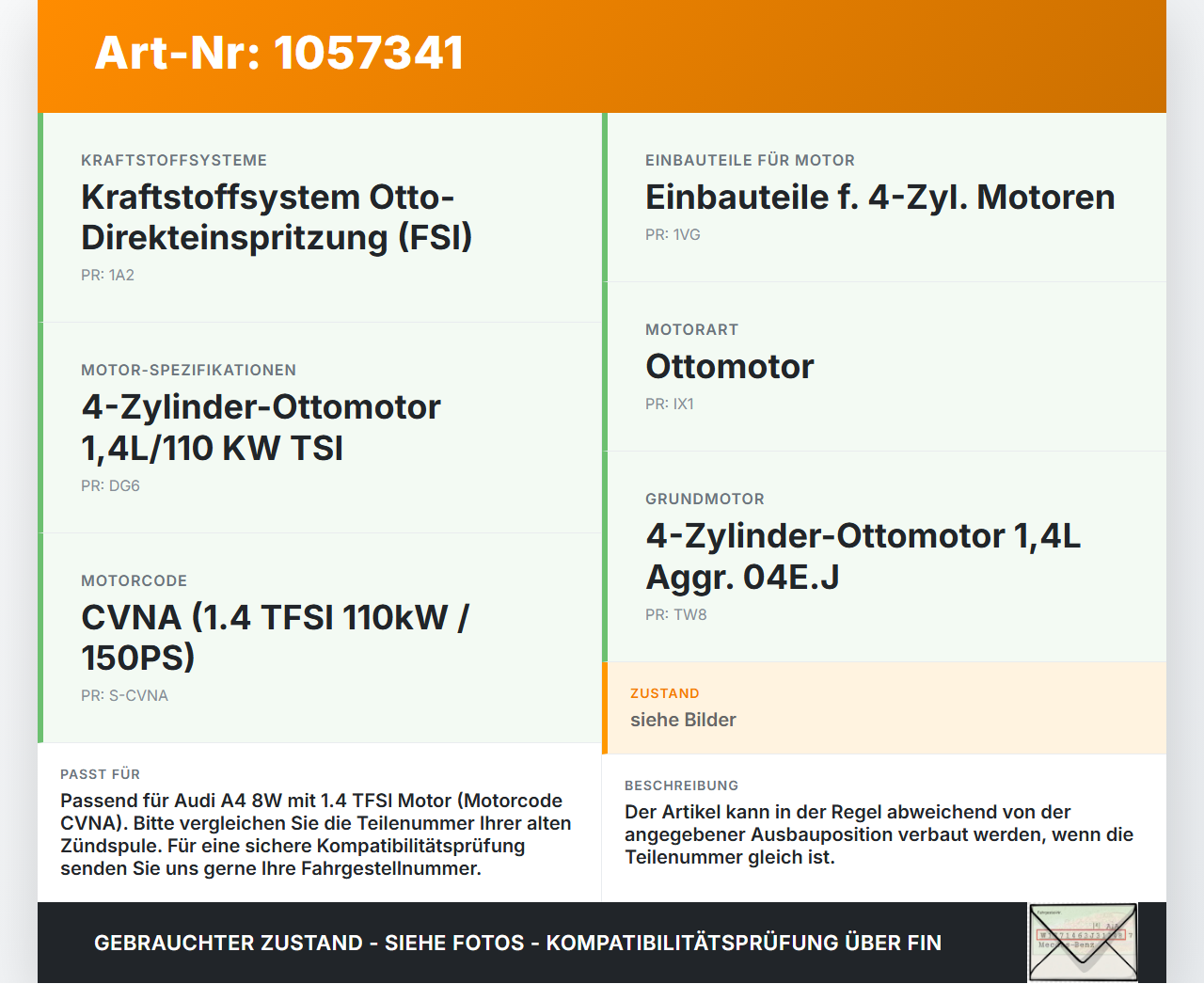1204x984 pixels.
Task: Click the EINBAUTEILE FÜR MOTOR label
Action: (x=750, y=160)
